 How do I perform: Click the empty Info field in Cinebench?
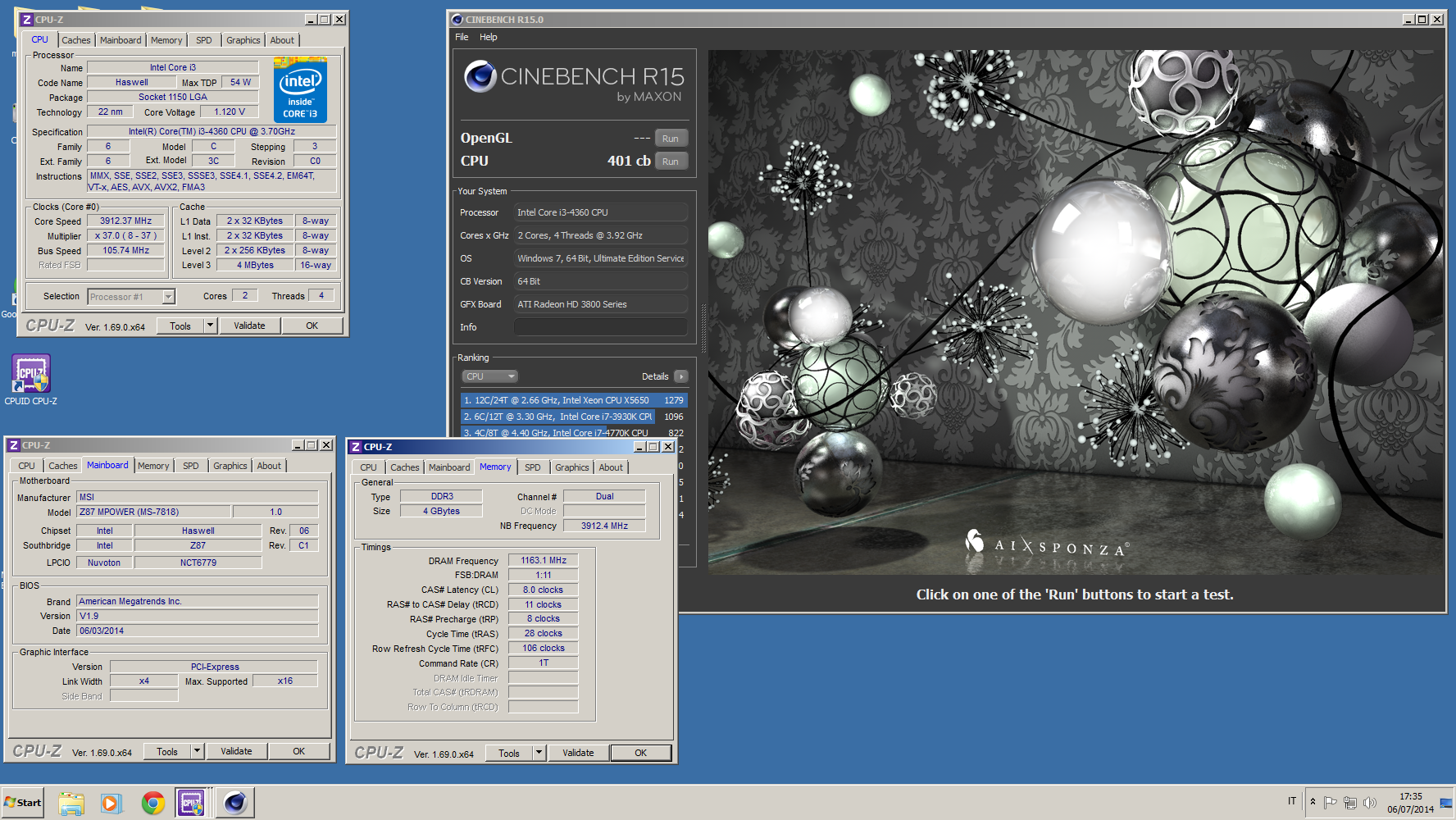600,327
